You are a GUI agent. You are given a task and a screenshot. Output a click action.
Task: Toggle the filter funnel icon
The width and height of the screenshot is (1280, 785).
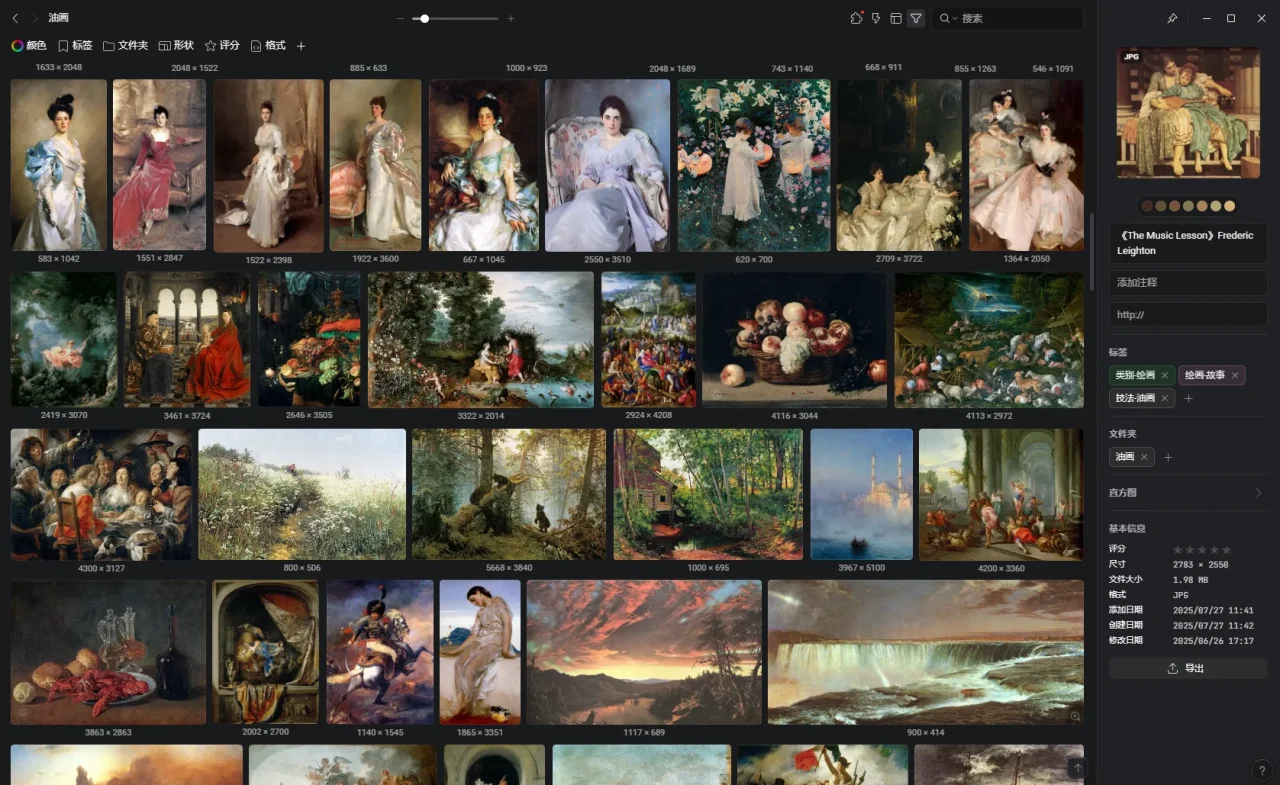[915, 18]
